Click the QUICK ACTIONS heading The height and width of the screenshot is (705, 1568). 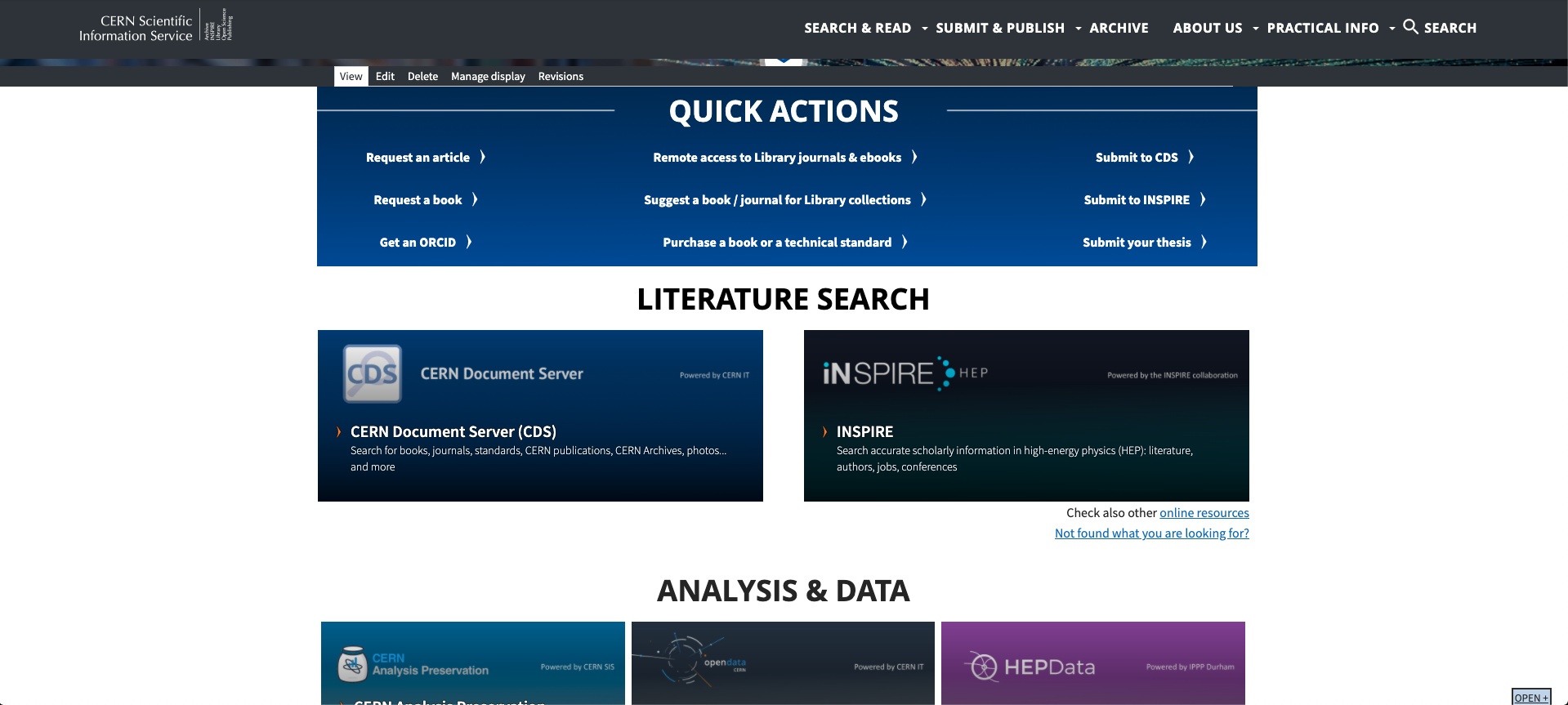tap(784, 111)
